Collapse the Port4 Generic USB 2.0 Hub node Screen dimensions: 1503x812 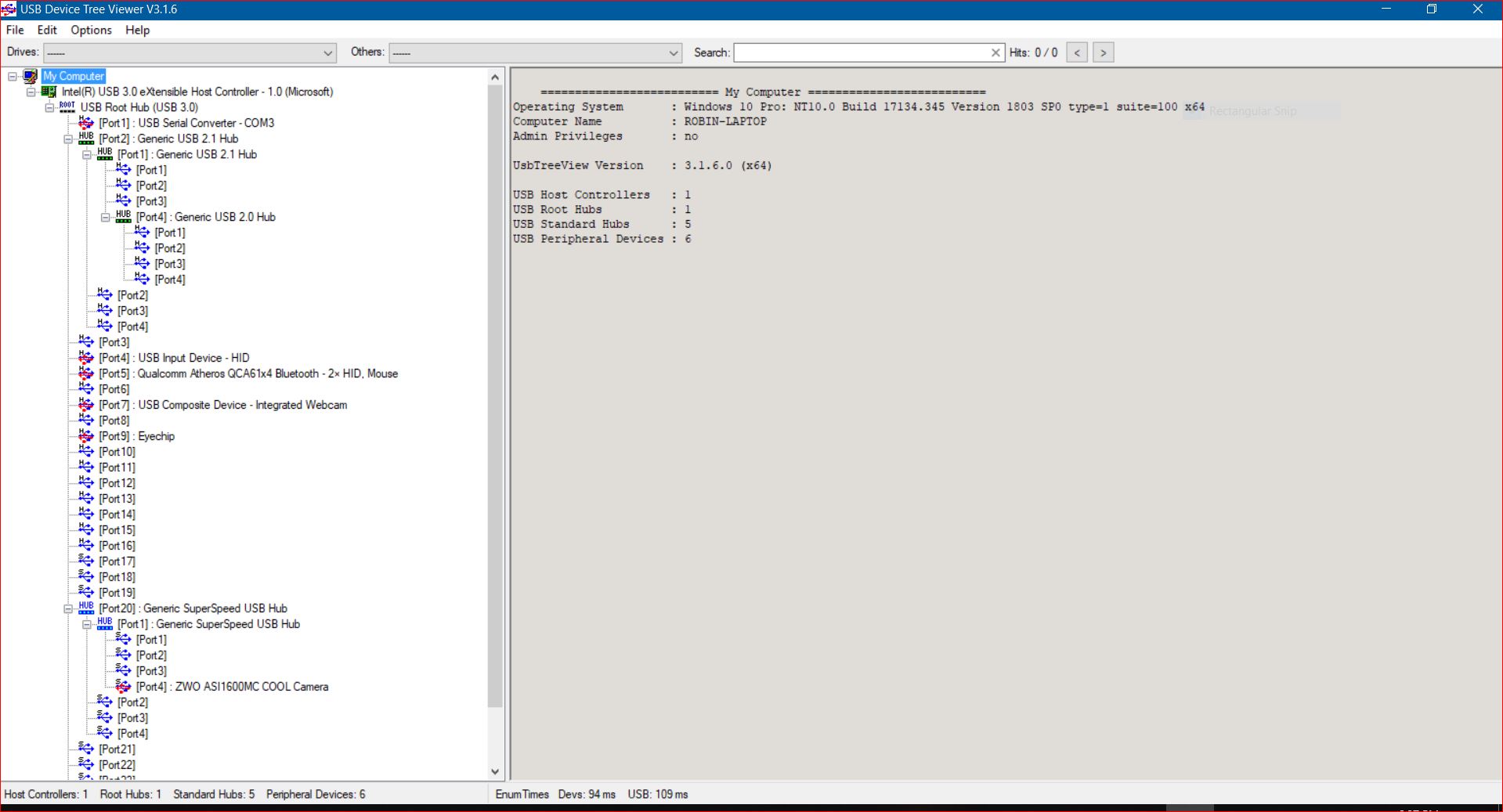(106, 217)
